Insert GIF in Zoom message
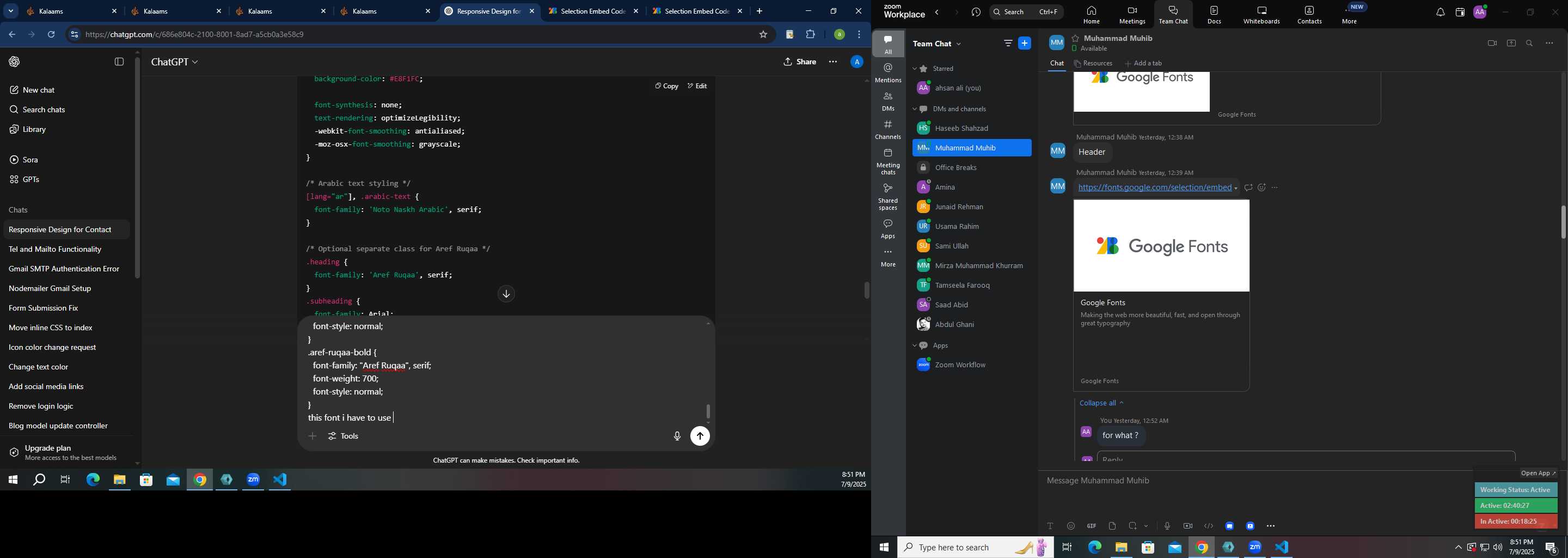This screenshot has width=1568, height=558. [x=1092, y=526]
